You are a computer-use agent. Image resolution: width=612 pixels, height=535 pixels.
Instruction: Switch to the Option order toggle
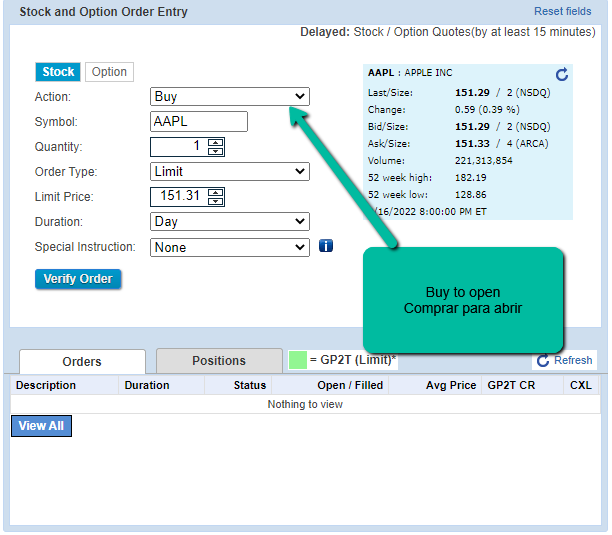pos(109,72)
